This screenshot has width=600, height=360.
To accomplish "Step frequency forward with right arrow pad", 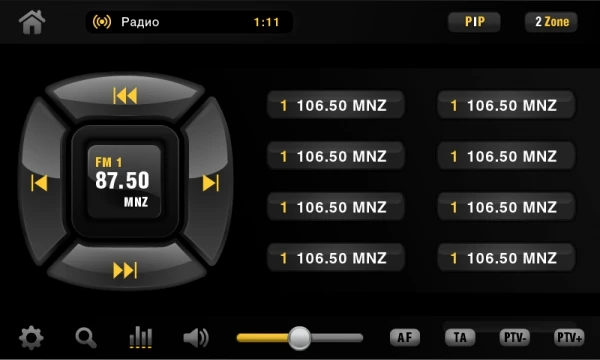I will 210,183.
